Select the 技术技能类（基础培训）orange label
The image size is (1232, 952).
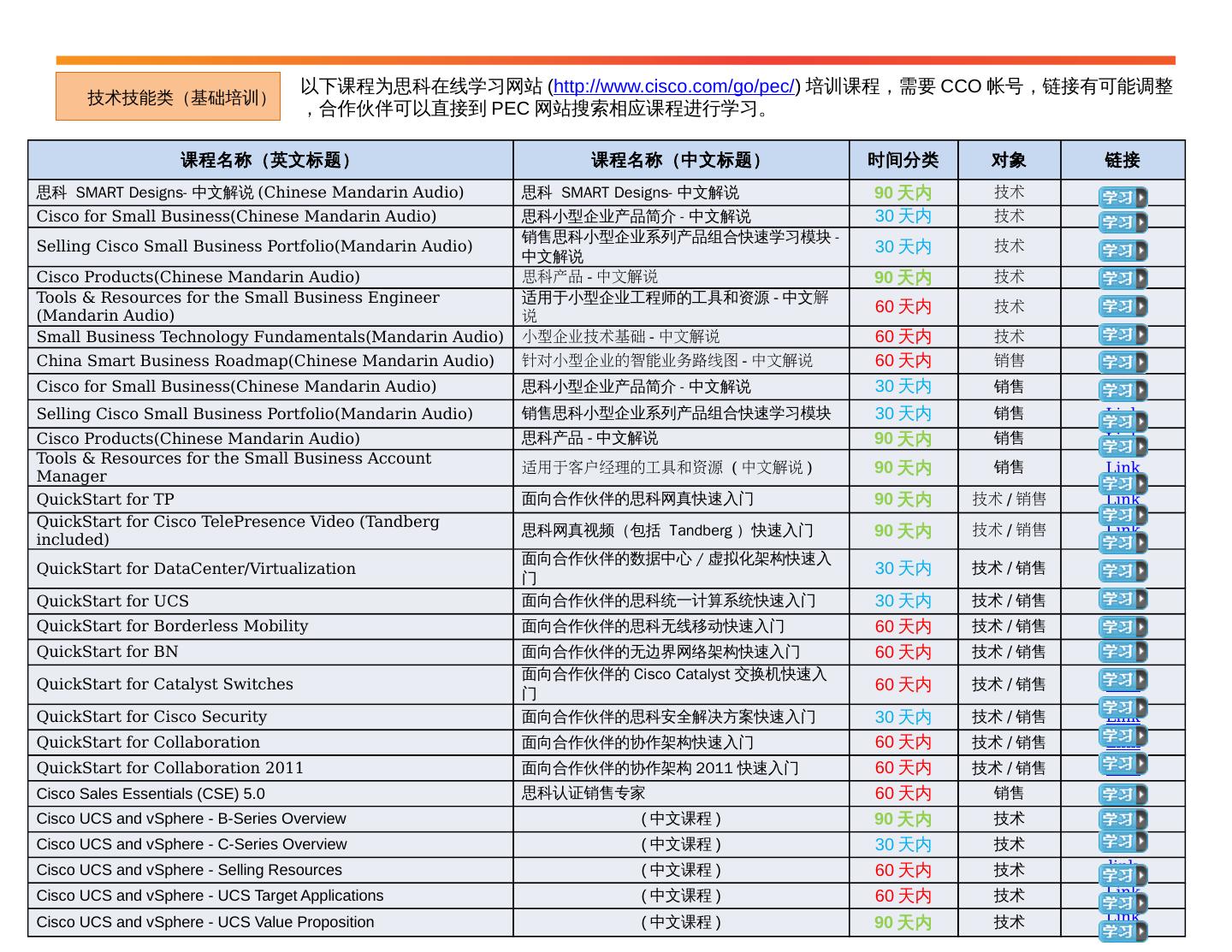[168, 97]
